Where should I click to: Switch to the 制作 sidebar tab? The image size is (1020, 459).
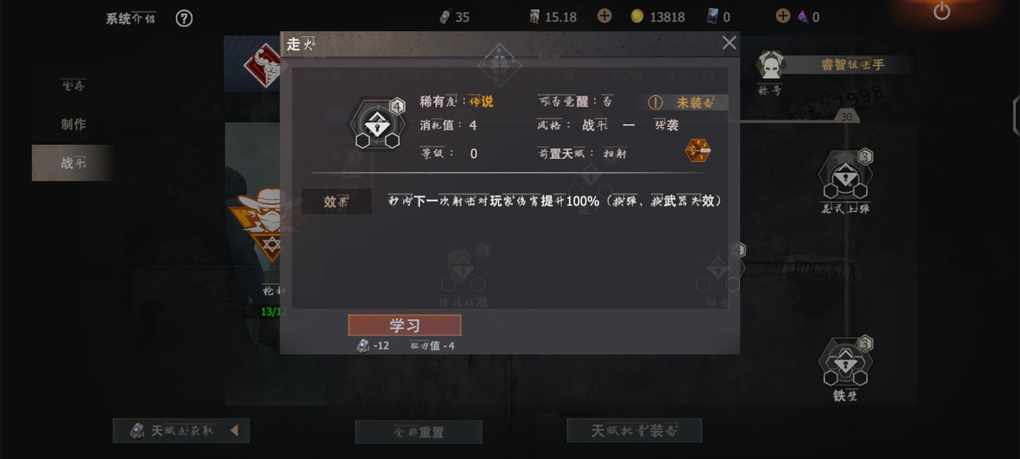pos(72,124)
